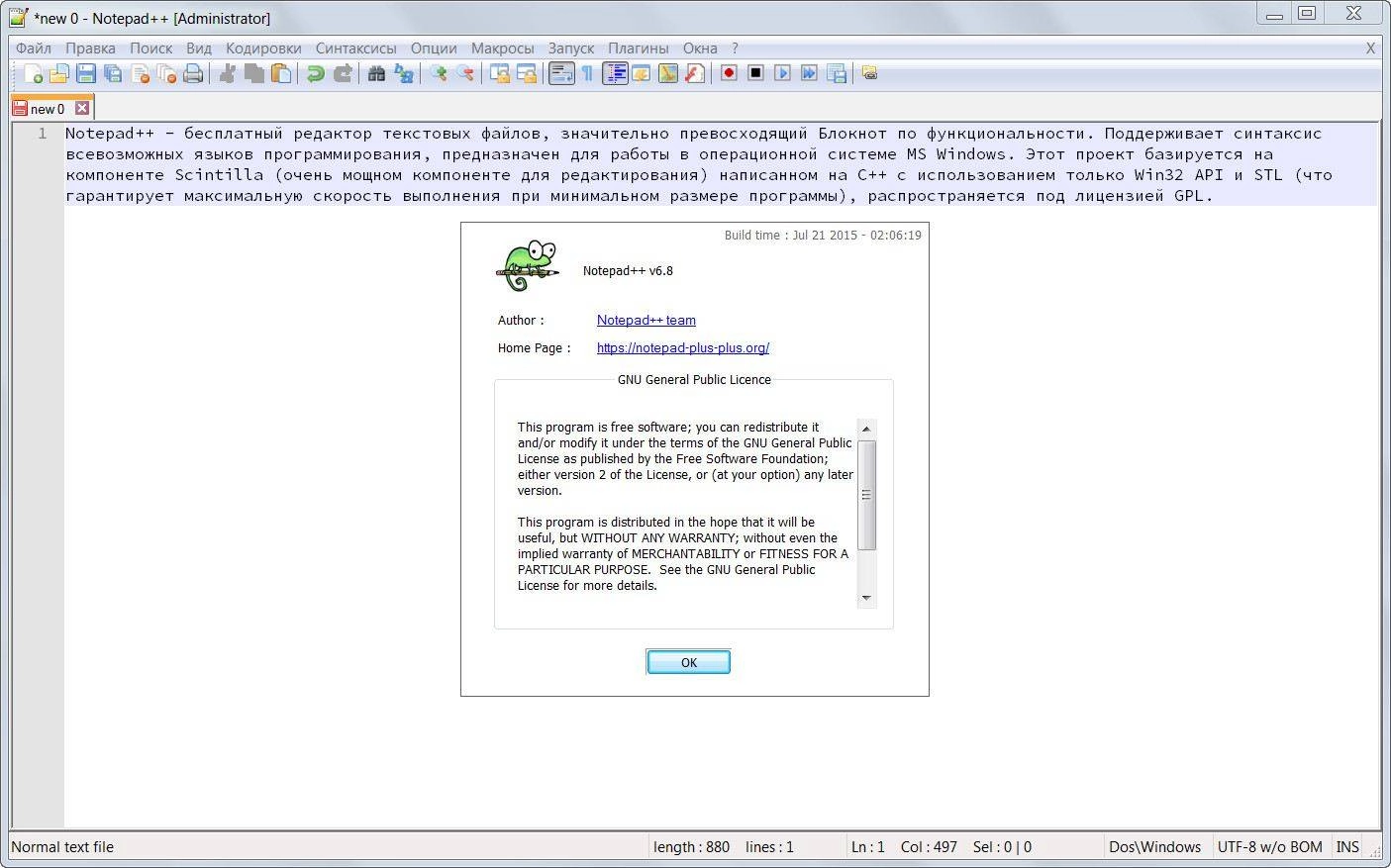This screenshot has width=1391, height=868.
Task: Create a new document with the New icon
Action: pyautogui.click(x=33, y=73)
